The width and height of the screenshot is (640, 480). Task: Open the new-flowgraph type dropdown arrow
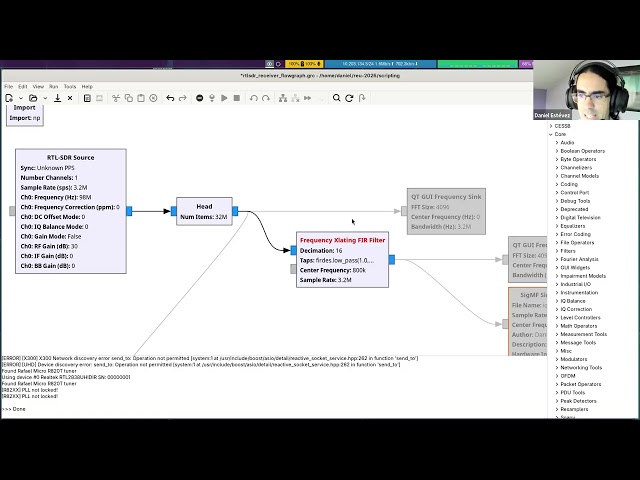coord(20,98)
